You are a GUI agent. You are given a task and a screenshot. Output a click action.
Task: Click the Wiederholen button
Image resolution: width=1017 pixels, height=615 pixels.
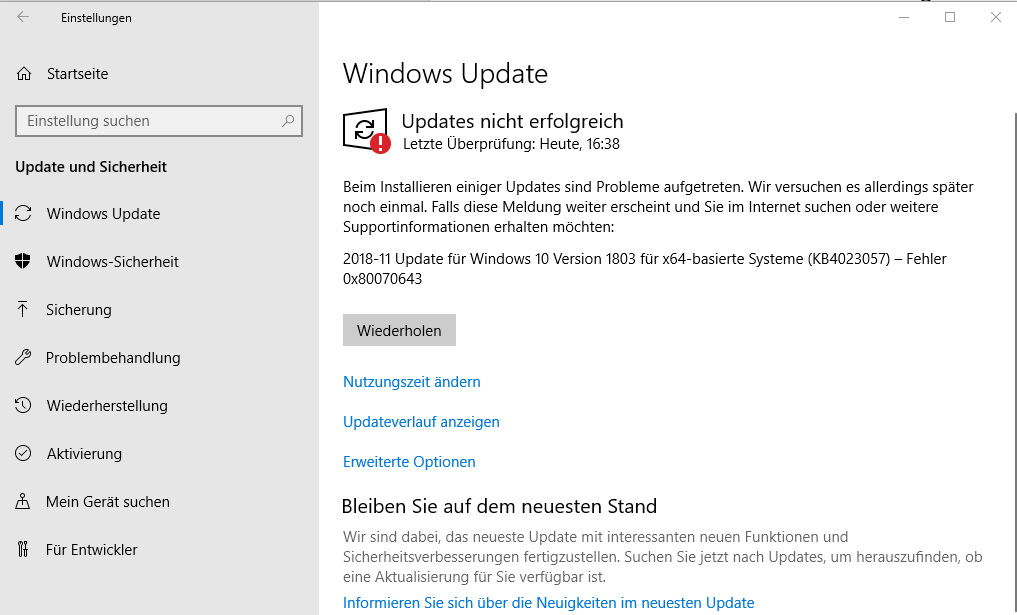click(x=399, y=330)
